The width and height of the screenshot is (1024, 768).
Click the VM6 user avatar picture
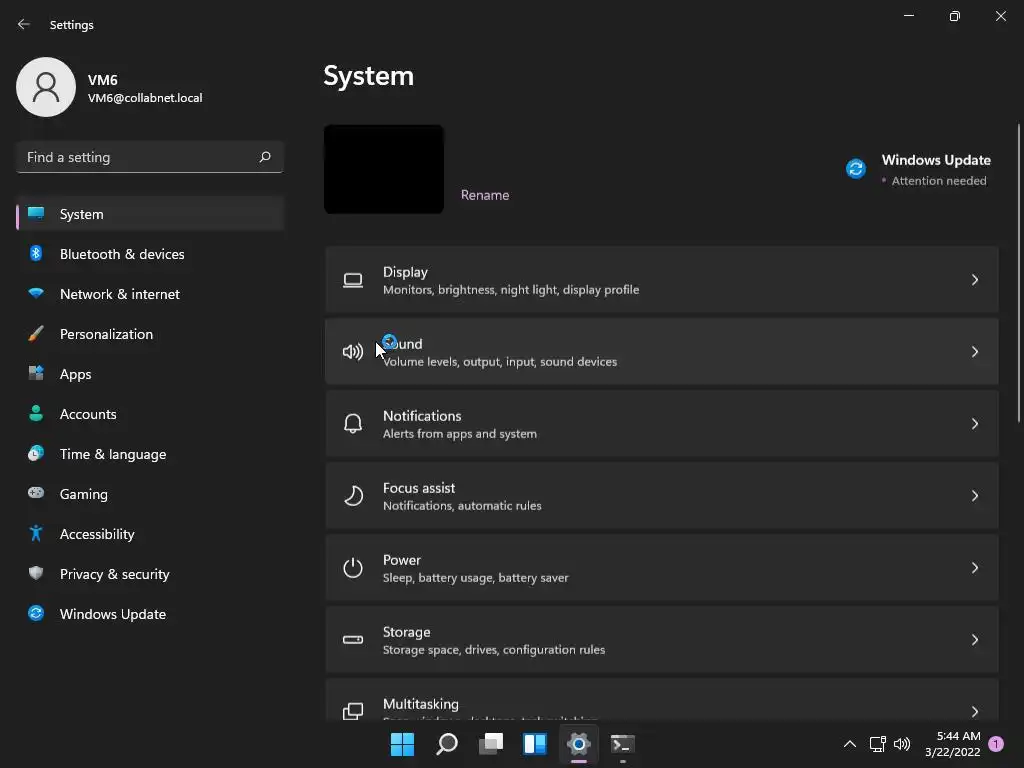pos(46,87)
